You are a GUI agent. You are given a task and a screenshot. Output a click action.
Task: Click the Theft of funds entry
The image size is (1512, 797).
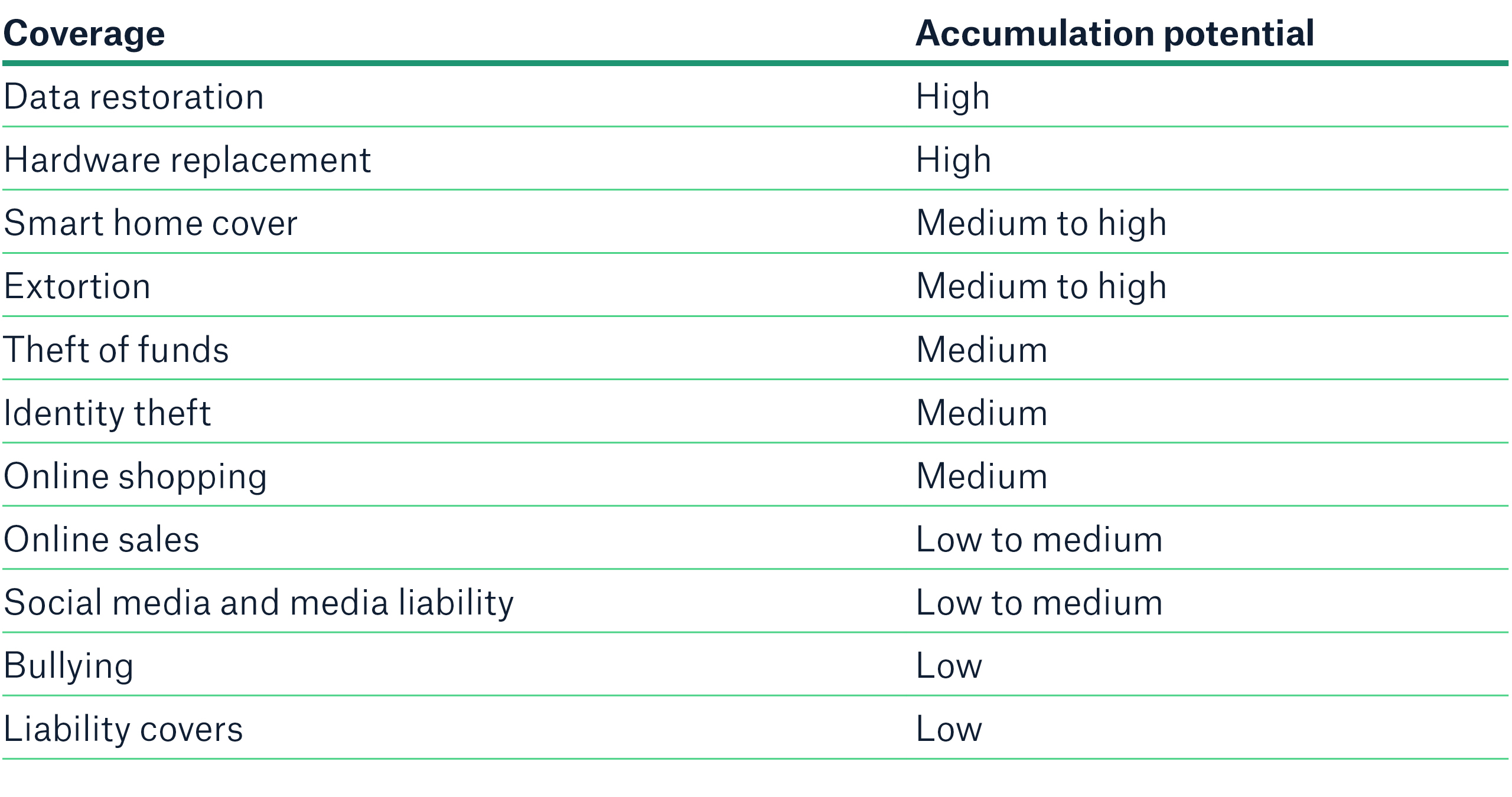[116, 349]
